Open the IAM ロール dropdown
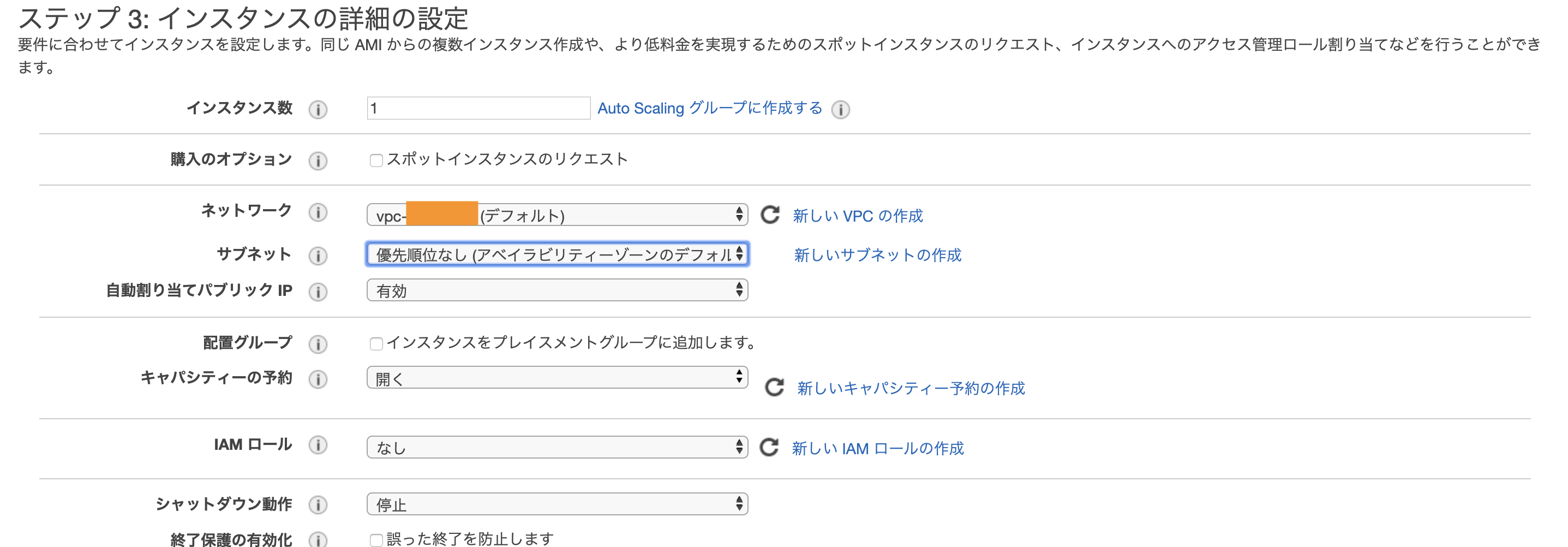The width and height of the screenshot is (1568, 547). pos(556,448)
